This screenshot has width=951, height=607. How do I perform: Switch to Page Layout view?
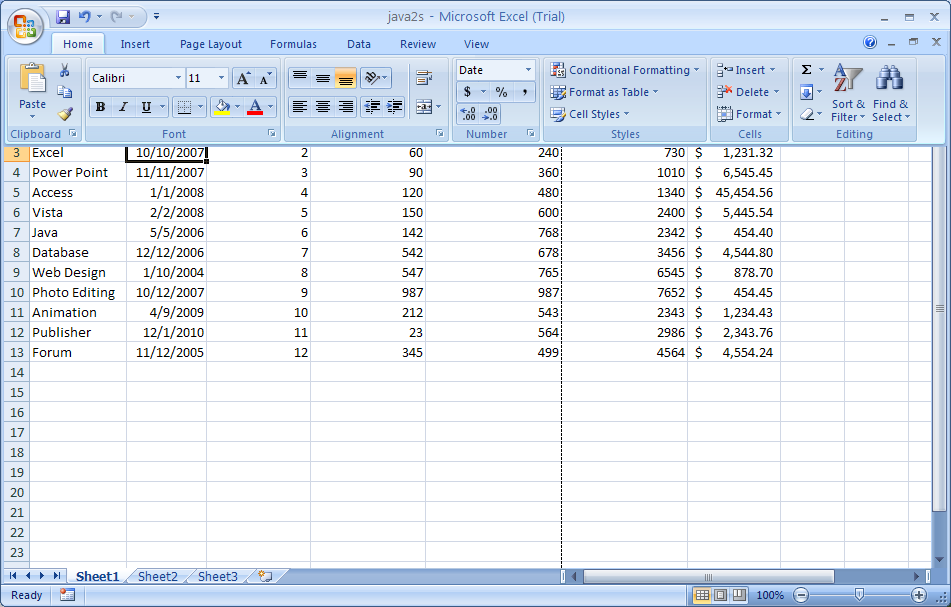[721, 595]
